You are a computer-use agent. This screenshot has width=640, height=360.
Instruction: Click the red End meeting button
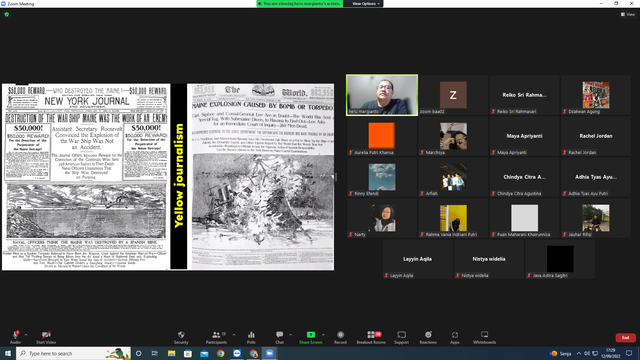[x=625, y=338]
